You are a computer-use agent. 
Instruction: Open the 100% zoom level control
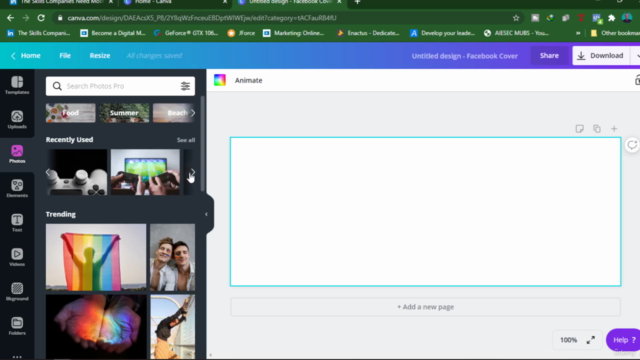pos(568,340)
